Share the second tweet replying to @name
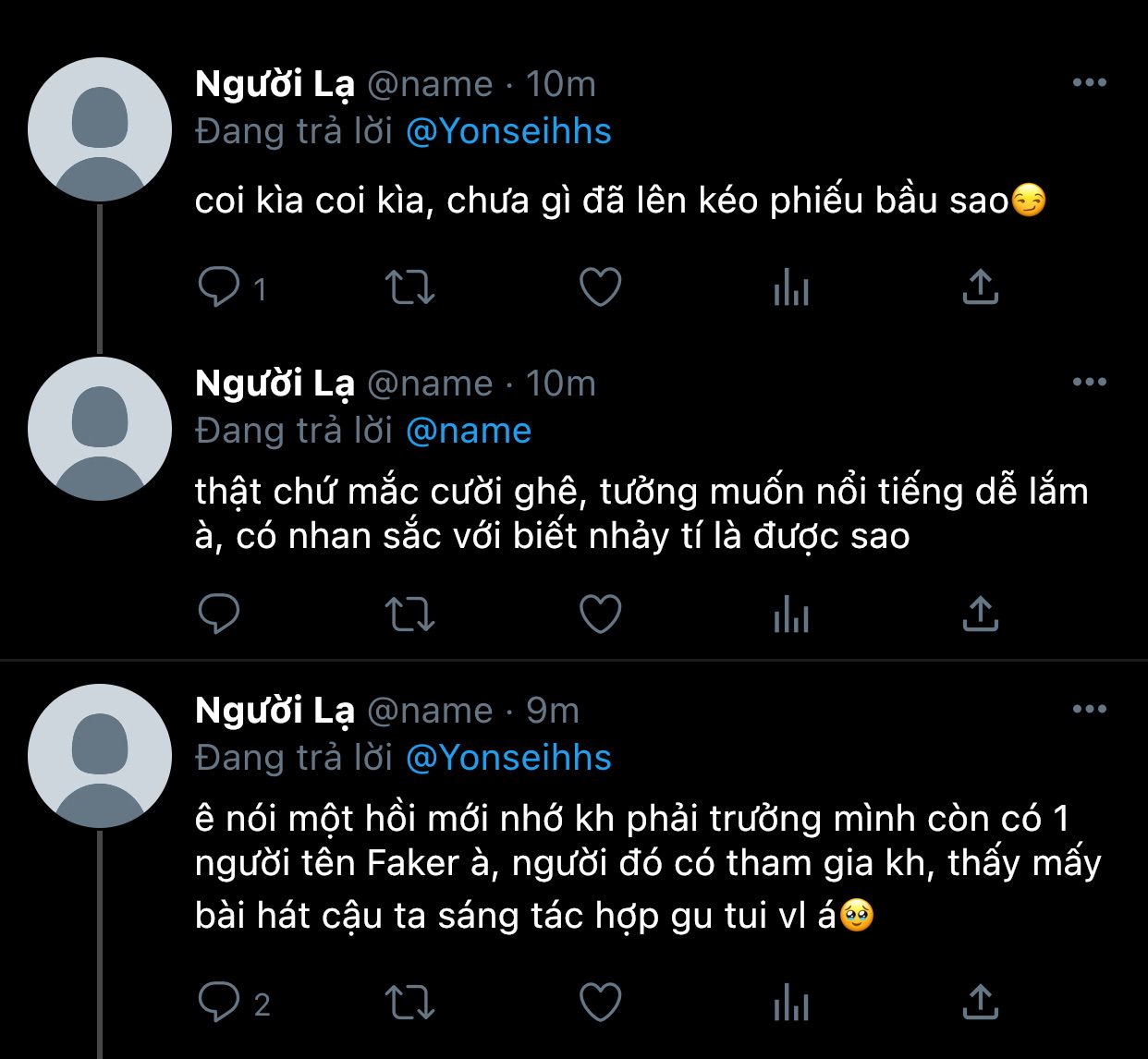Screen dimensions: 1148x1059 pos(980,614)
